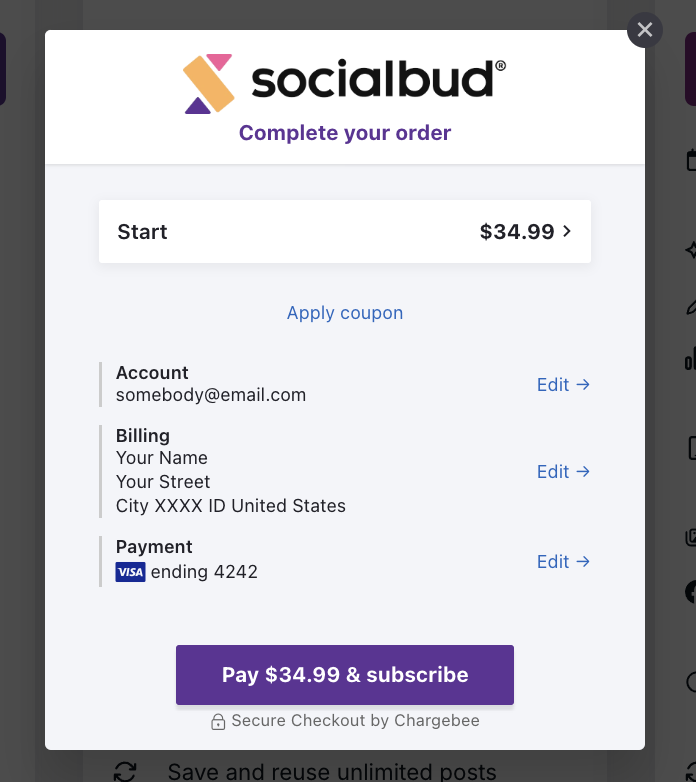Click the bar chart icon on right edge
The image size is (696, 782).
tap(691, 359)
